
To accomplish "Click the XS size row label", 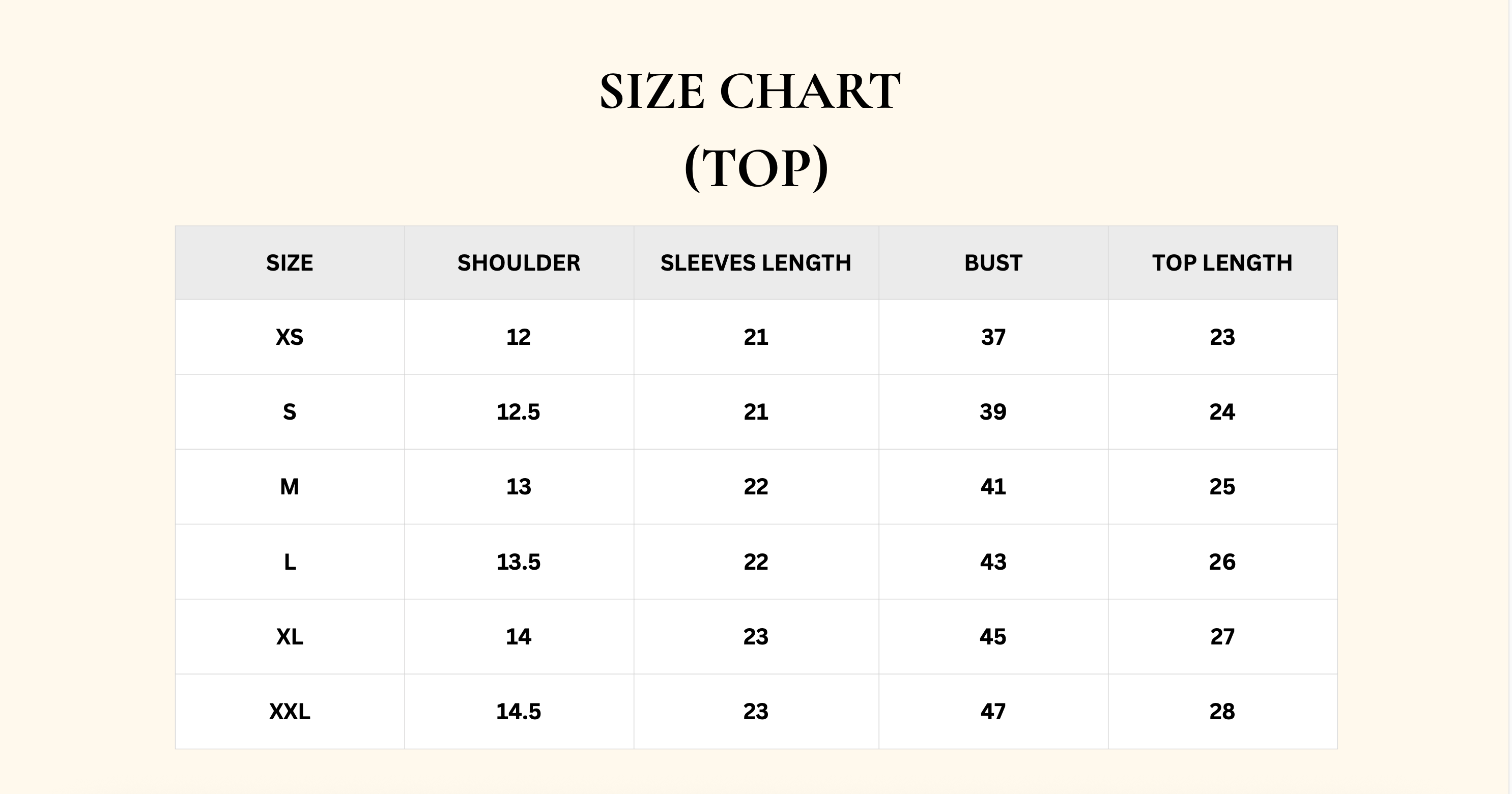I will tap(290, 337).
